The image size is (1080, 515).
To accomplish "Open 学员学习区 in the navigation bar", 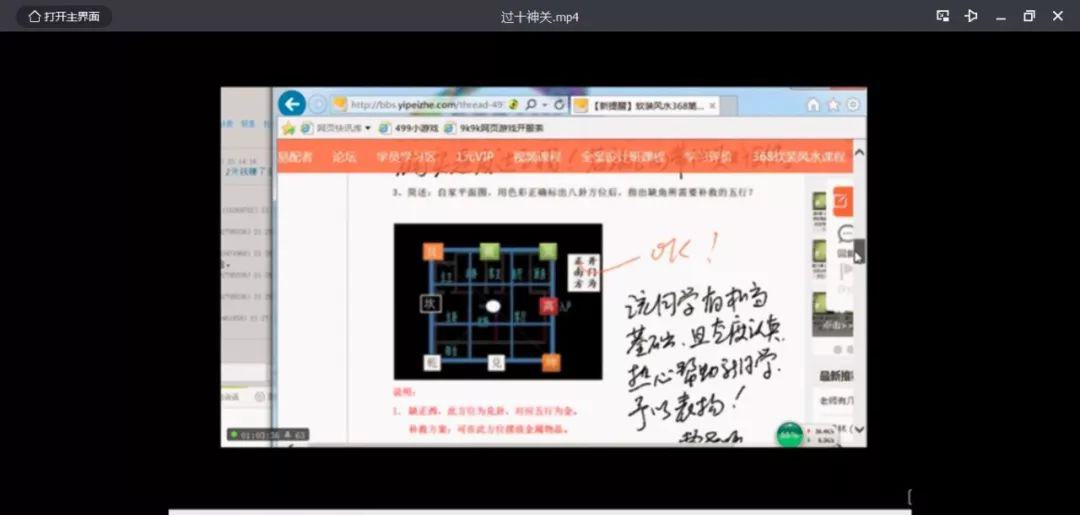I will [x=406, y=157].
